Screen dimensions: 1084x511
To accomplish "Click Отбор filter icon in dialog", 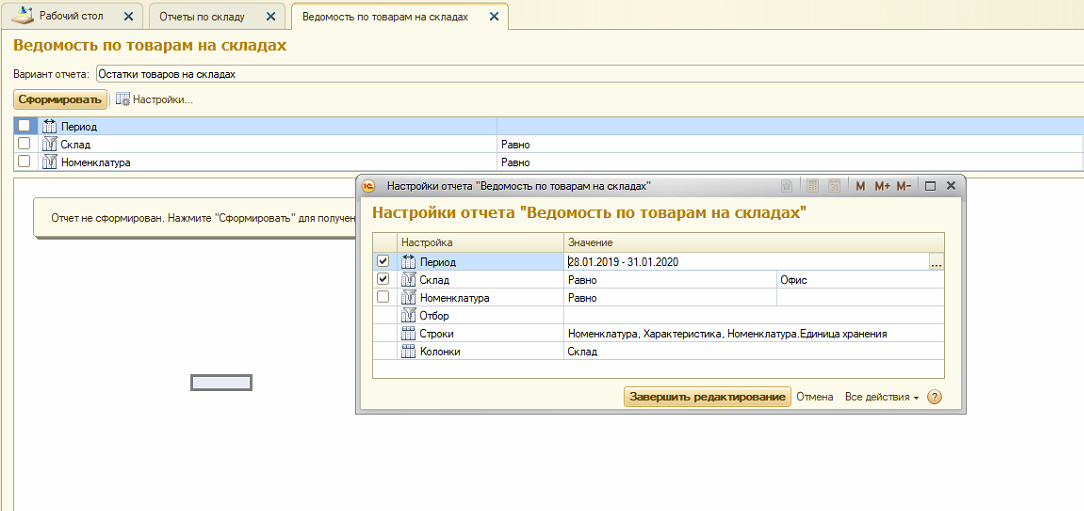I will pos(408,316).
